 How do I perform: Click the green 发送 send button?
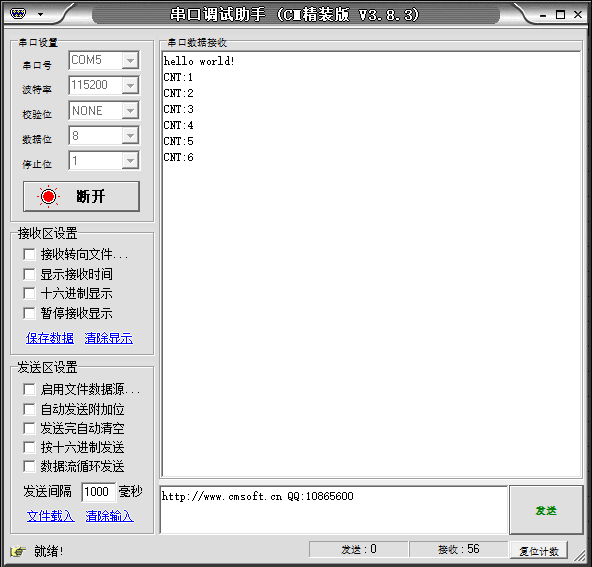click(x=546, y=510)
